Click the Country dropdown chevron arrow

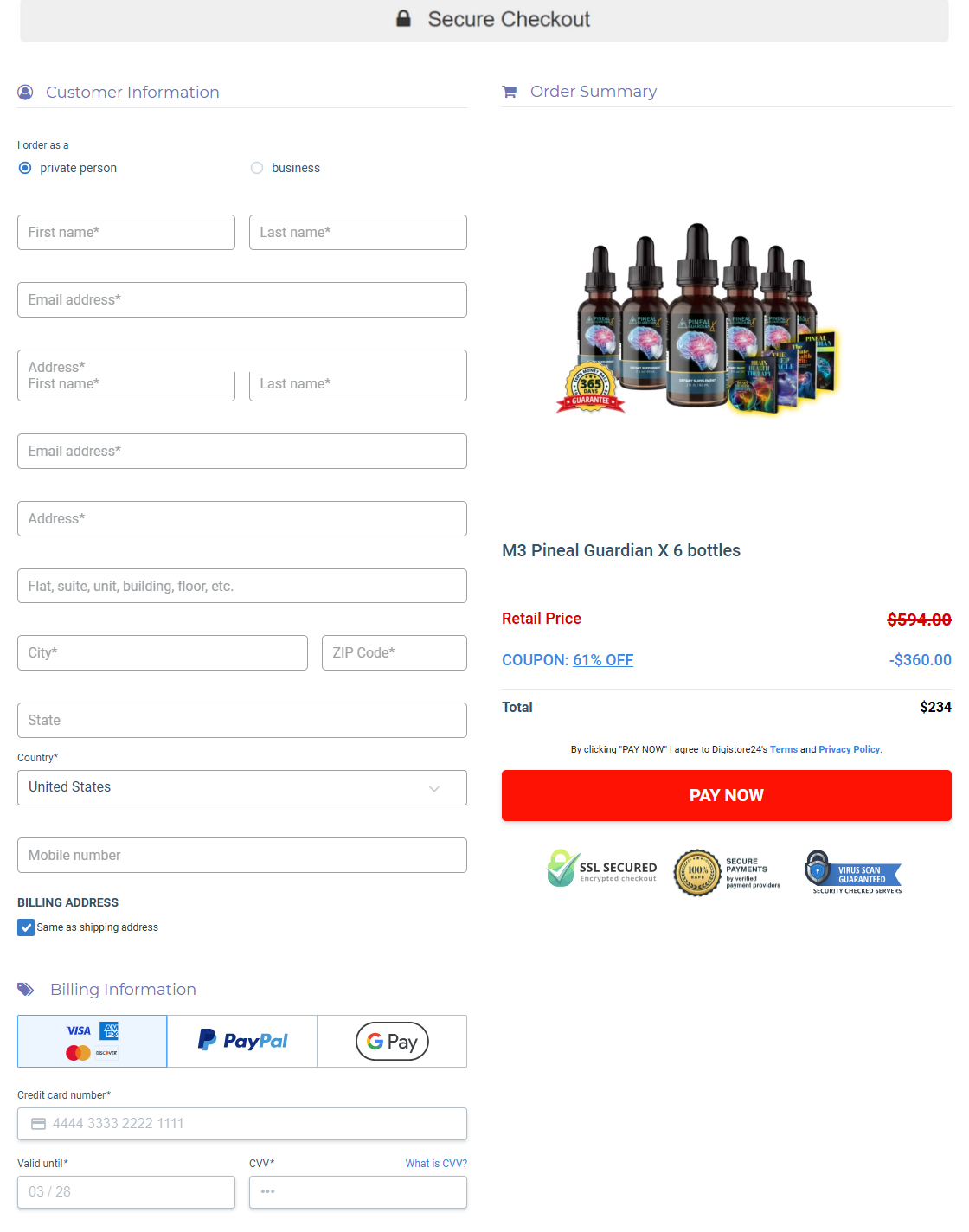point(434,788)
